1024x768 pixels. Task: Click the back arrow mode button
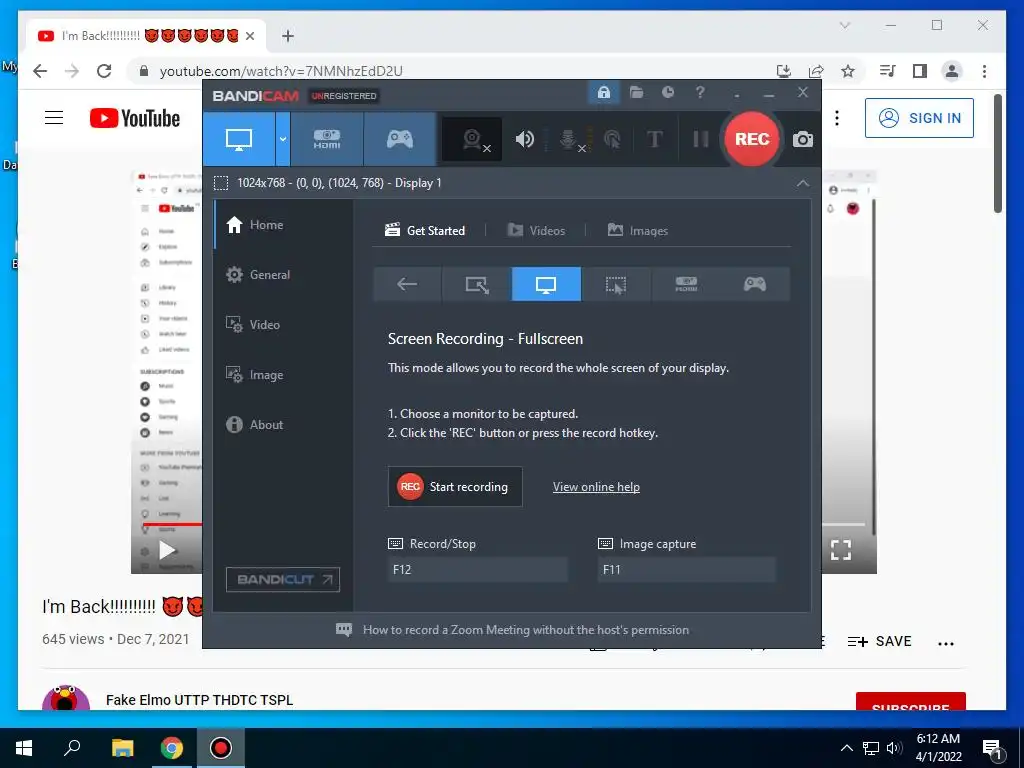(407, 284)
